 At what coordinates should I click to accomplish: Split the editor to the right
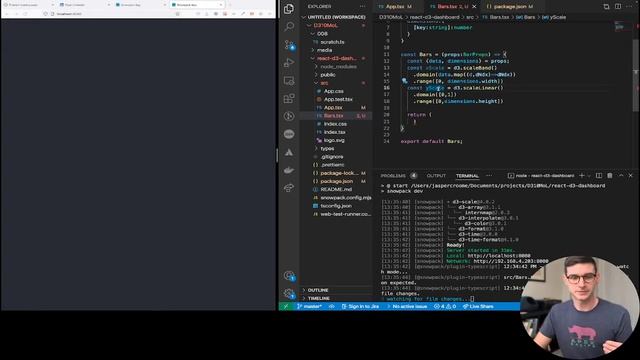pos(618,7)
